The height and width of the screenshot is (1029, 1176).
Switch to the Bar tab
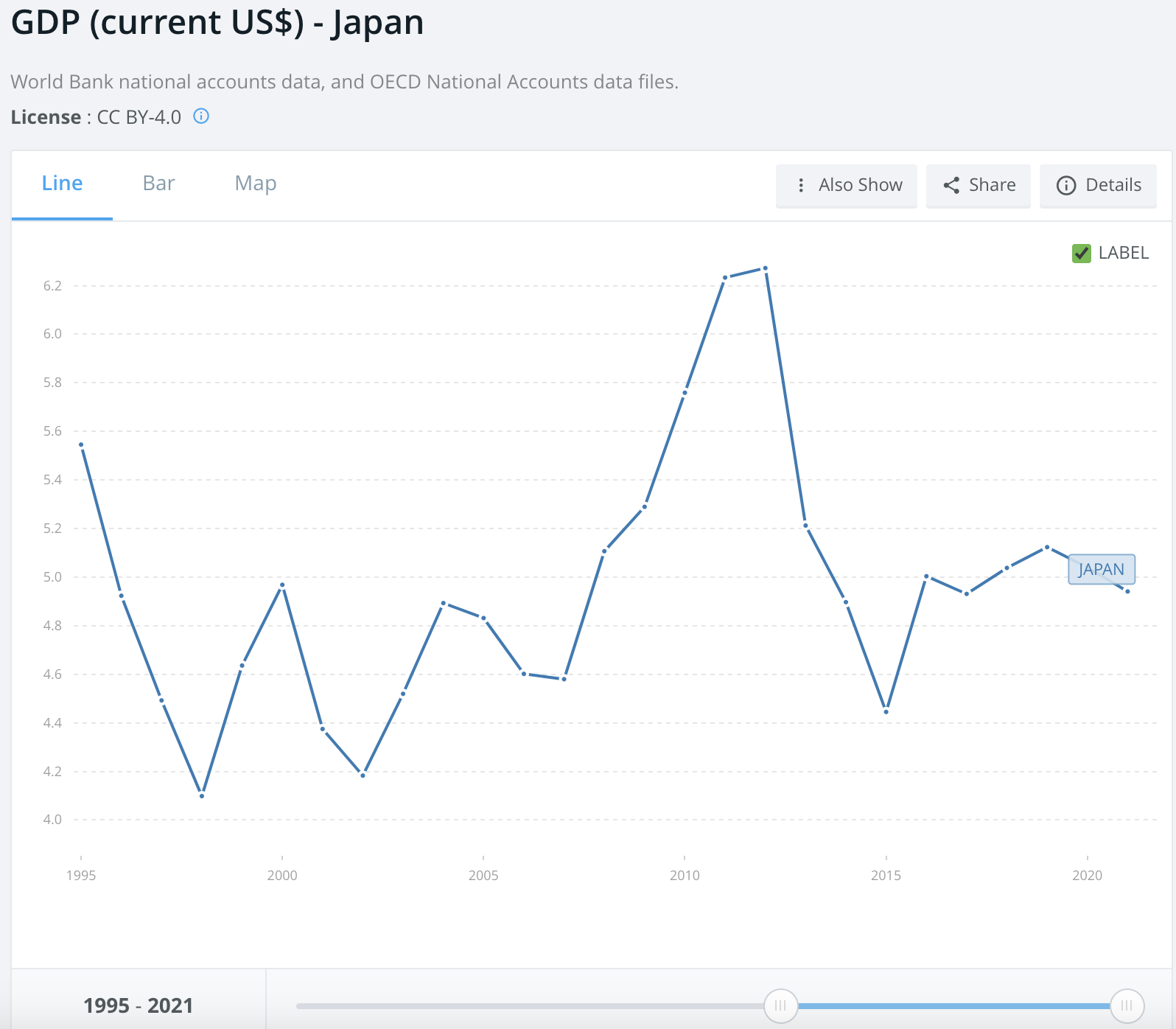click(x=158, y=184)
